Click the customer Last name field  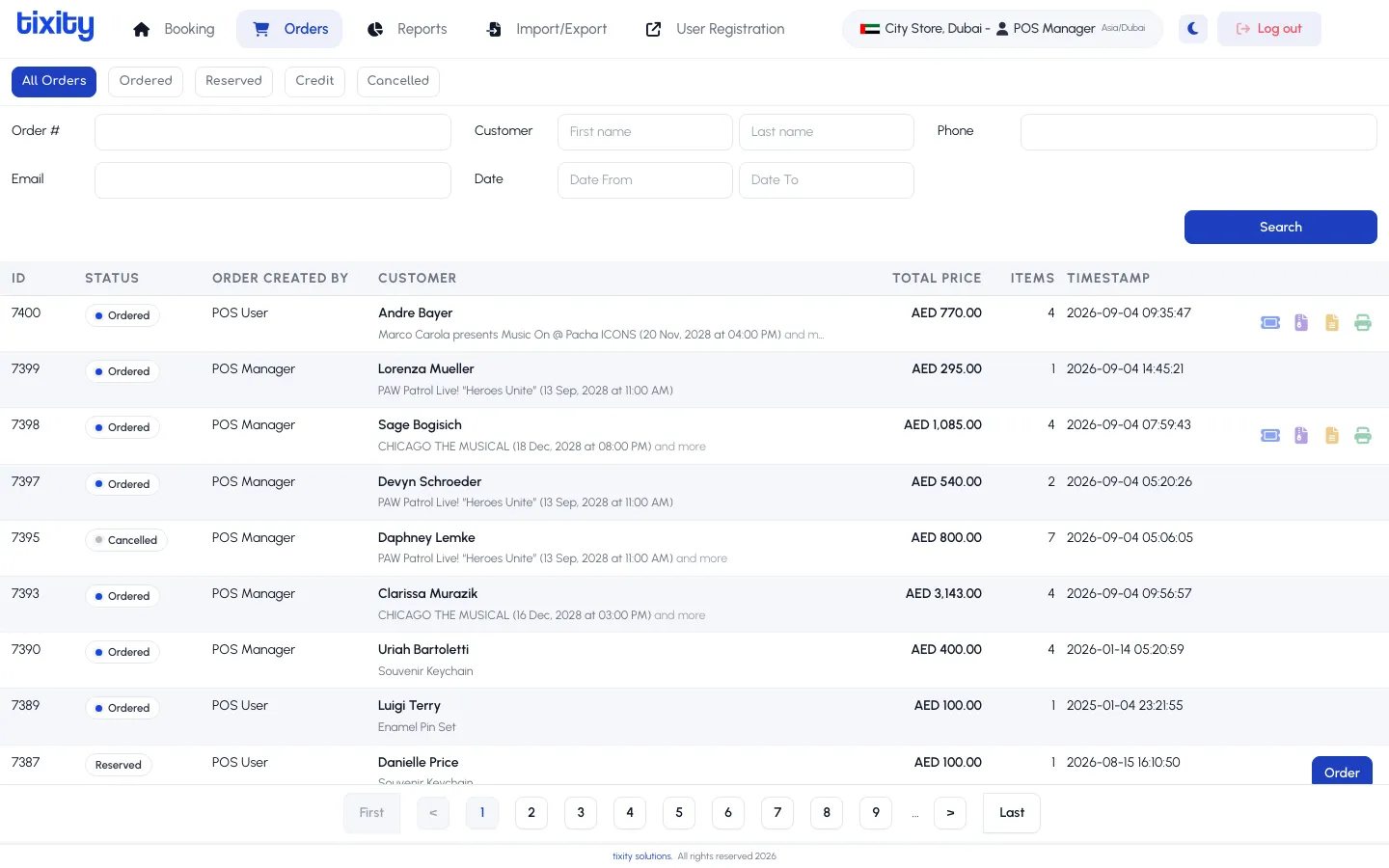coord(827,132)
